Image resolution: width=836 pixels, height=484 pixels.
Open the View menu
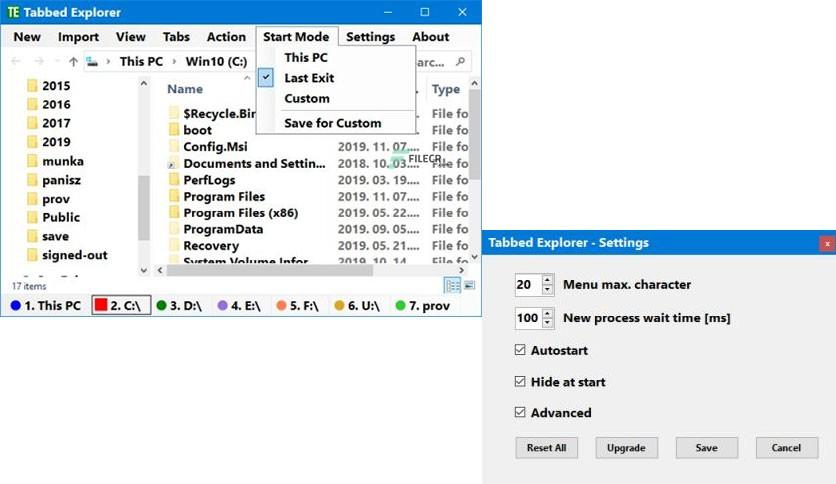tap(131, 37)
